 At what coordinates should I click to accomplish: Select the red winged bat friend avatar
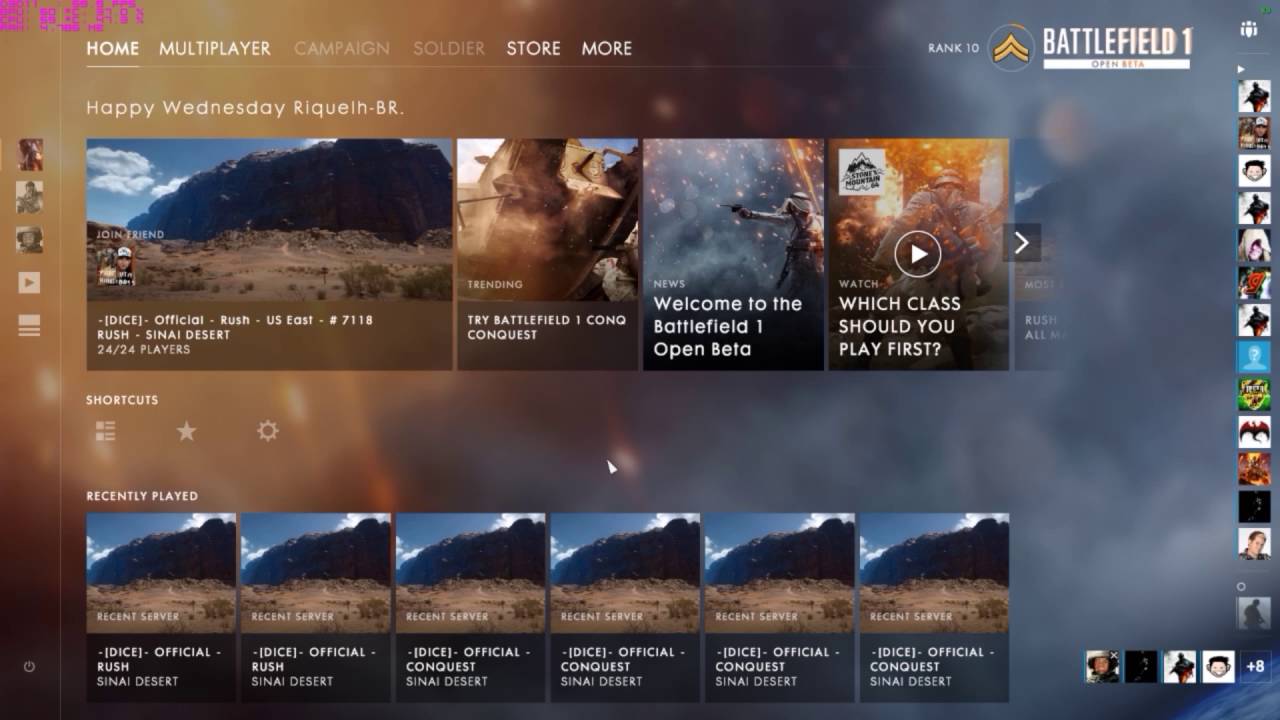pos(1254,432)
